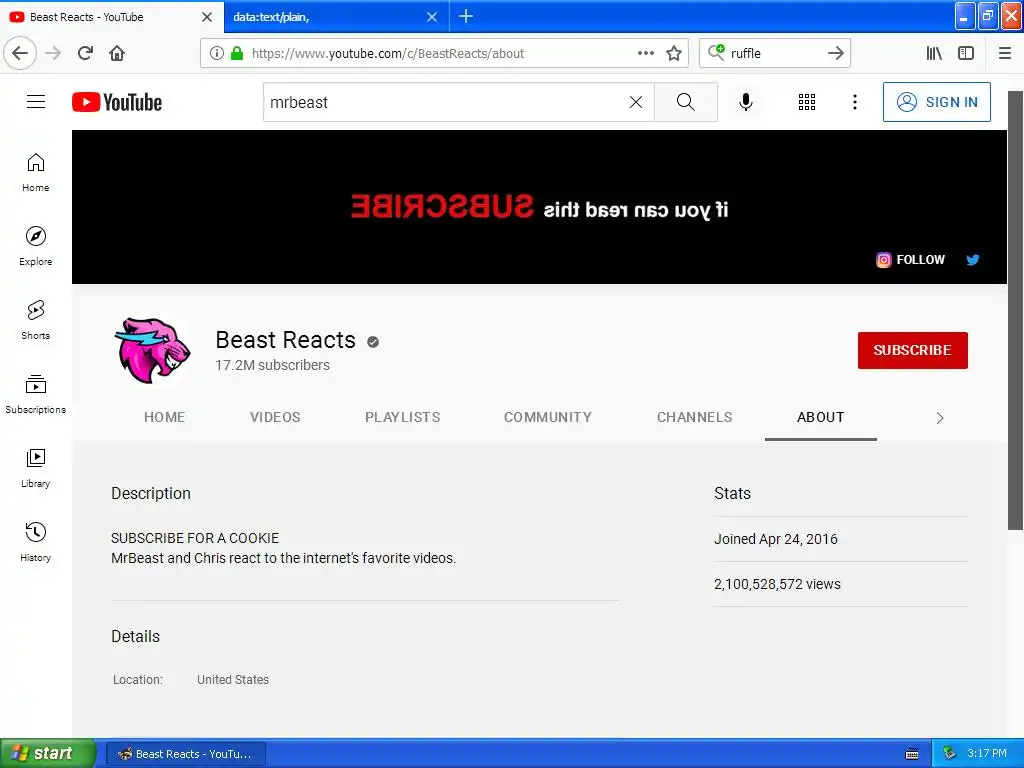Screen dimensions: 1024x768
Task: Open Subscriptions in the sidebar
Action: [36, 394]
